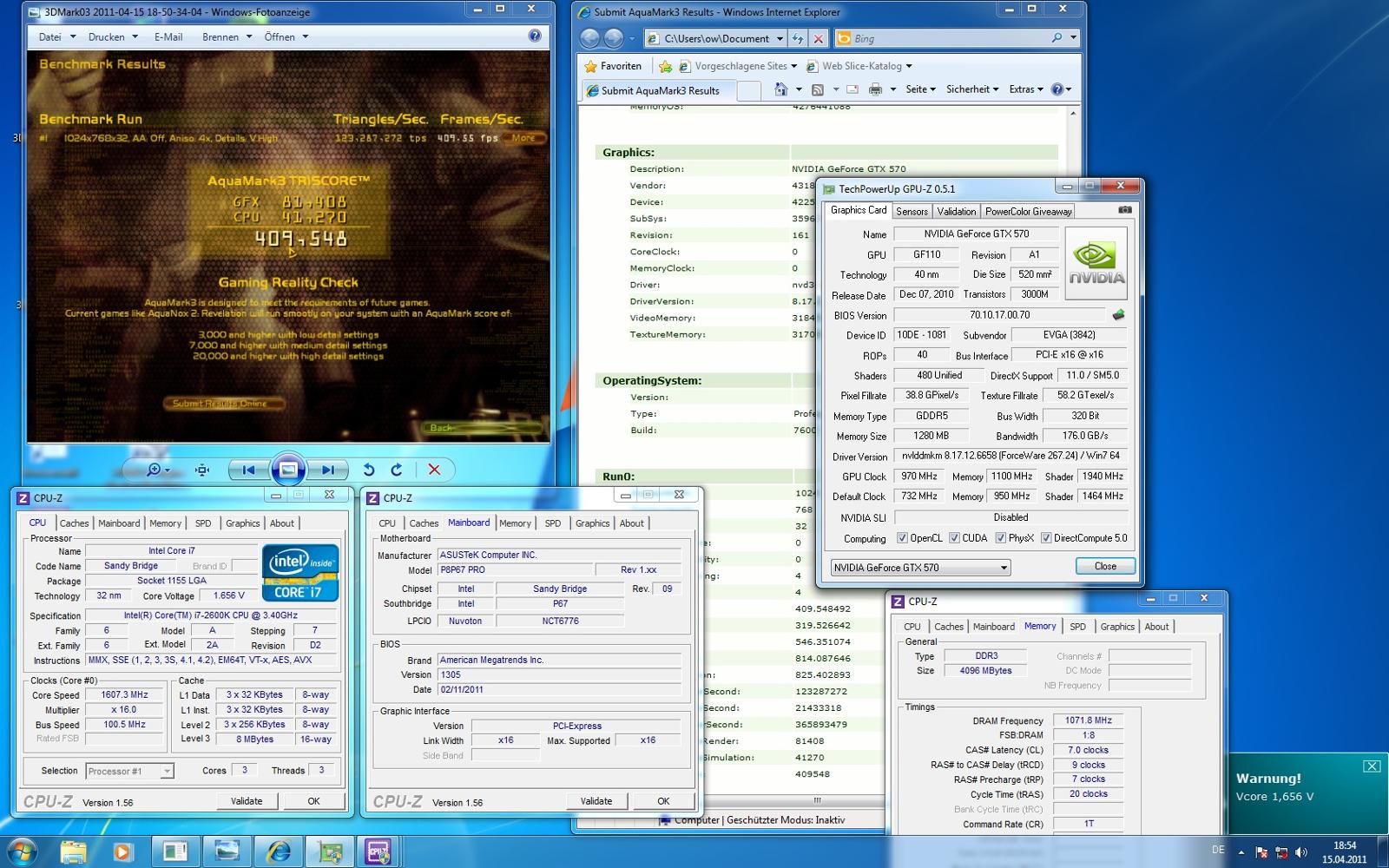Viewport: 1389px width, 868px height.
Task: Click the refresh button in Internet Explorer
Action: [798, 38]
